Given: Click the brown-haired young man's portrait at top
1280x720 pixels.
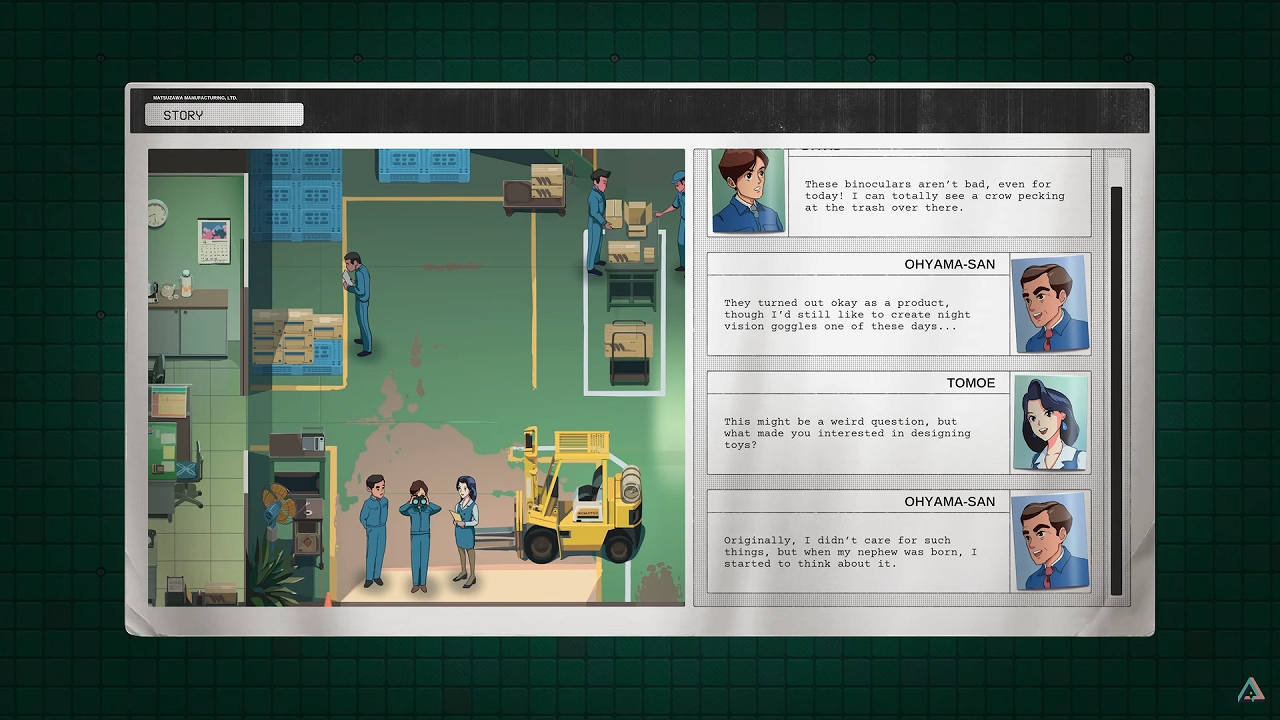Looking at the screenshot, I should (x=748, y=191).
